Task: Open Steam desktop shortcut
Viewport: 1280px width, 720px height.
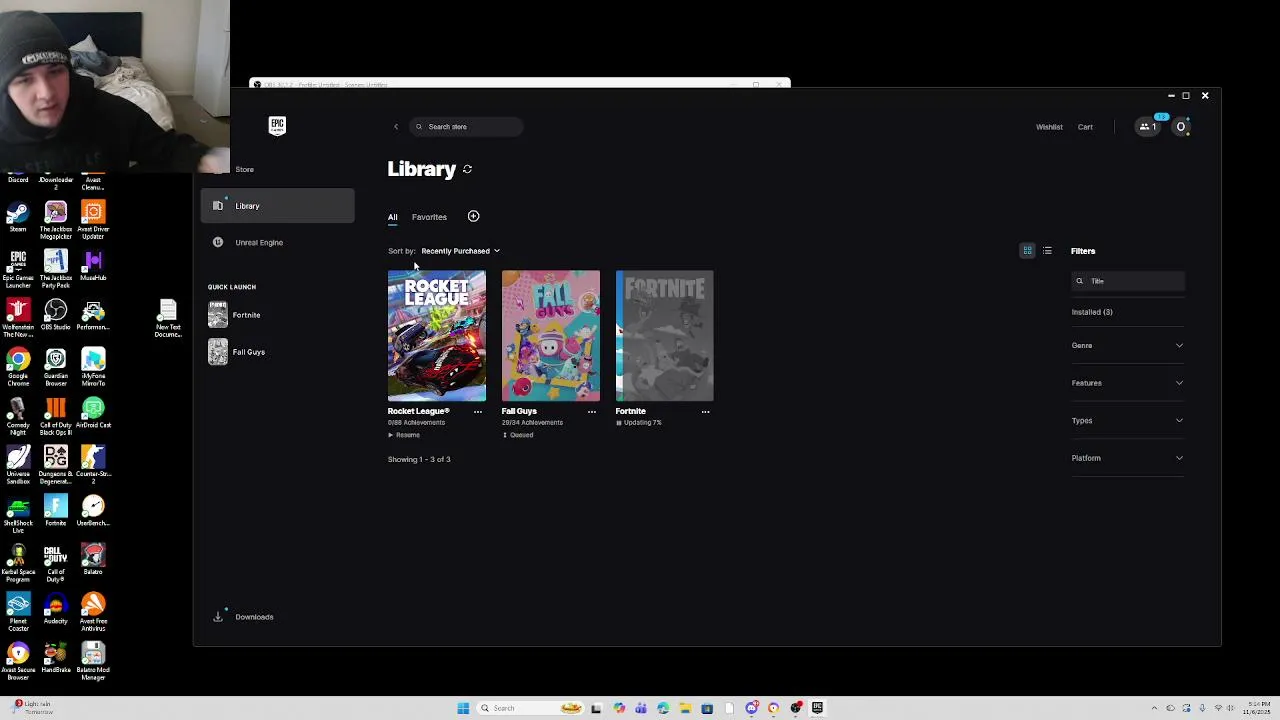Action: coord(18,218)
